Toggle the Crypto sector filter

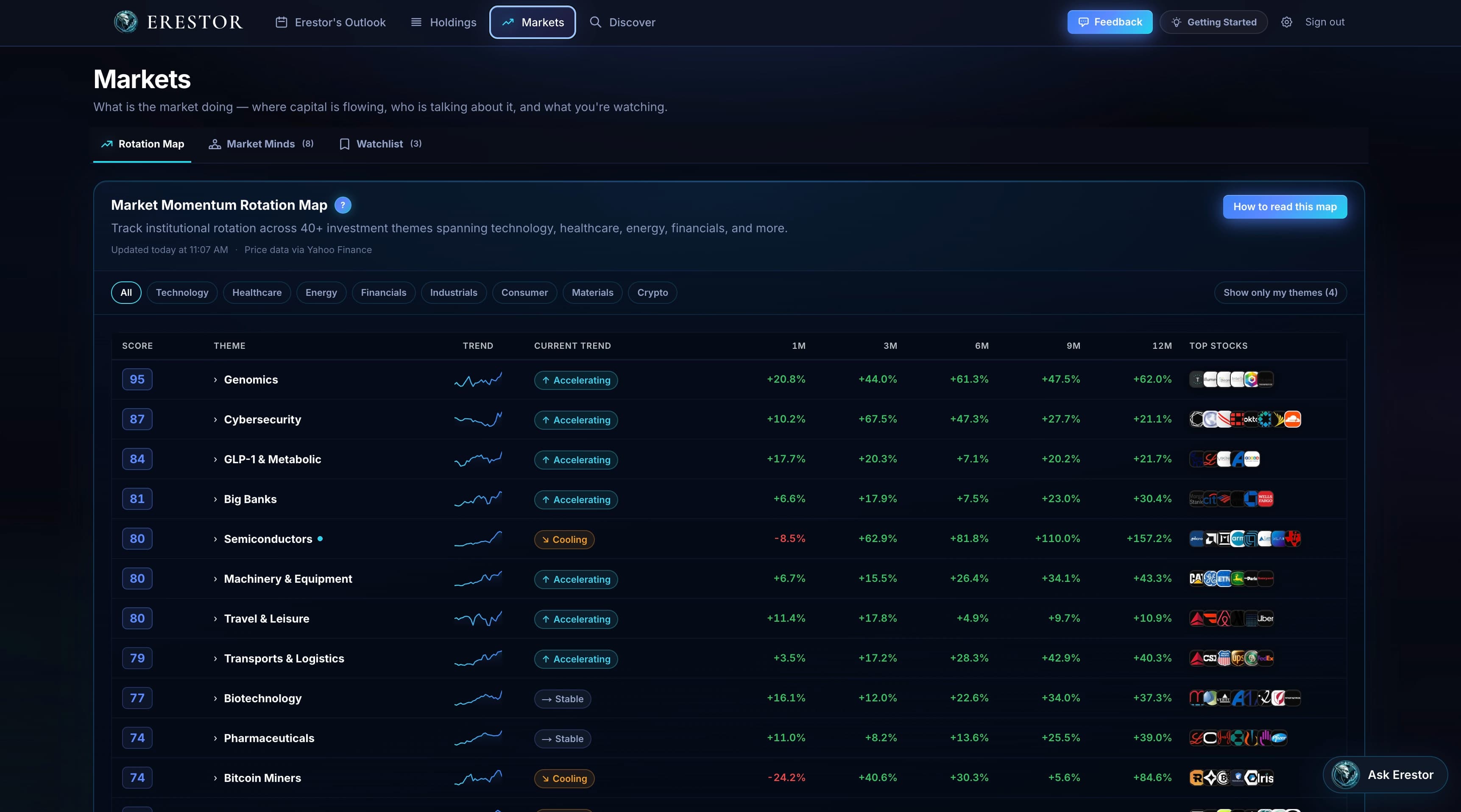[x=653, y=292]
